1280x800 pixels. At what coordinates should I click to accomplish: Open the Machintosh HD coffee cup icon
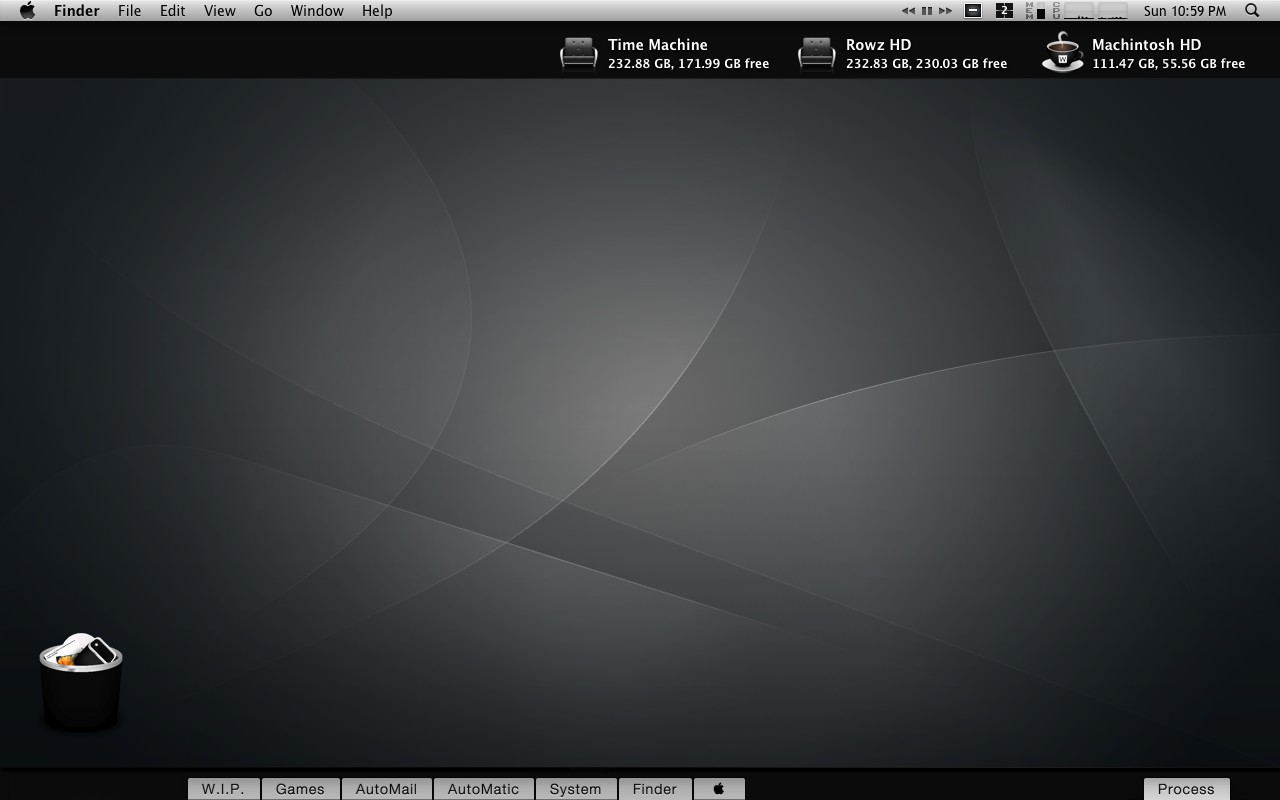coord(1062,53)
